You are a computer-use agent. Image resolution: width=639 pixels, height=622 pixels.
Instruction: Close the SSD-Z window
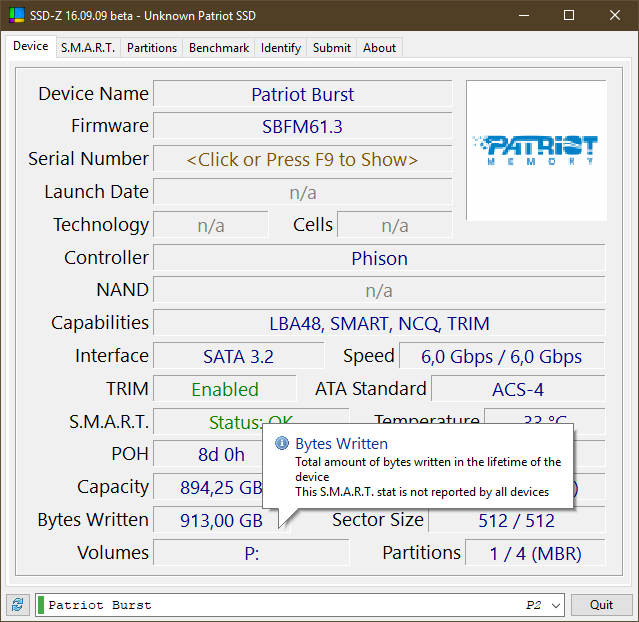click(x=615, y=15)
